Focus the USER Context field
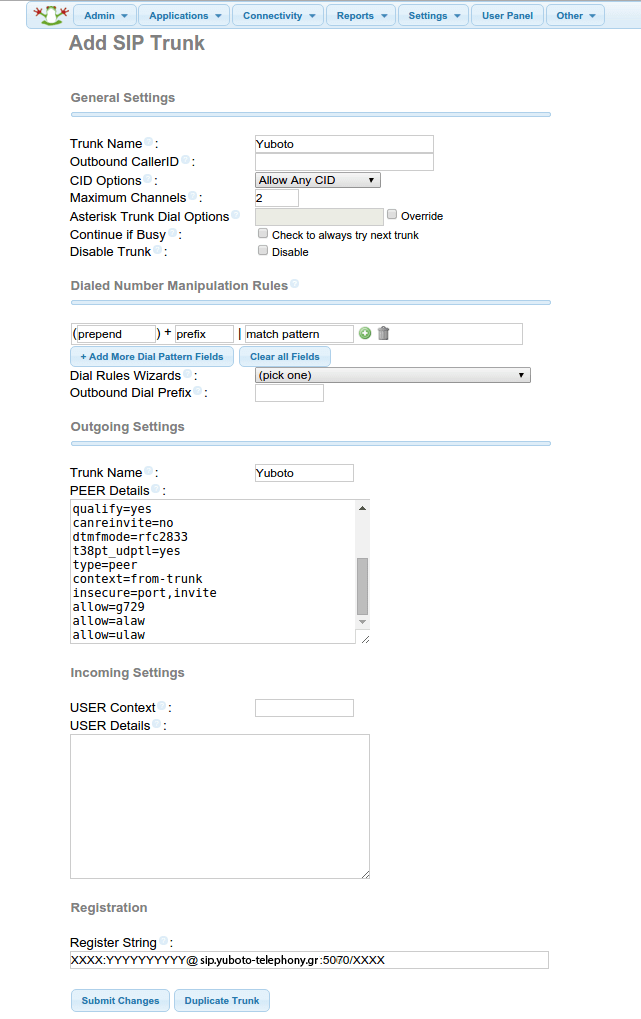The width and height of the screenshot is (641, 1019). 304,708
